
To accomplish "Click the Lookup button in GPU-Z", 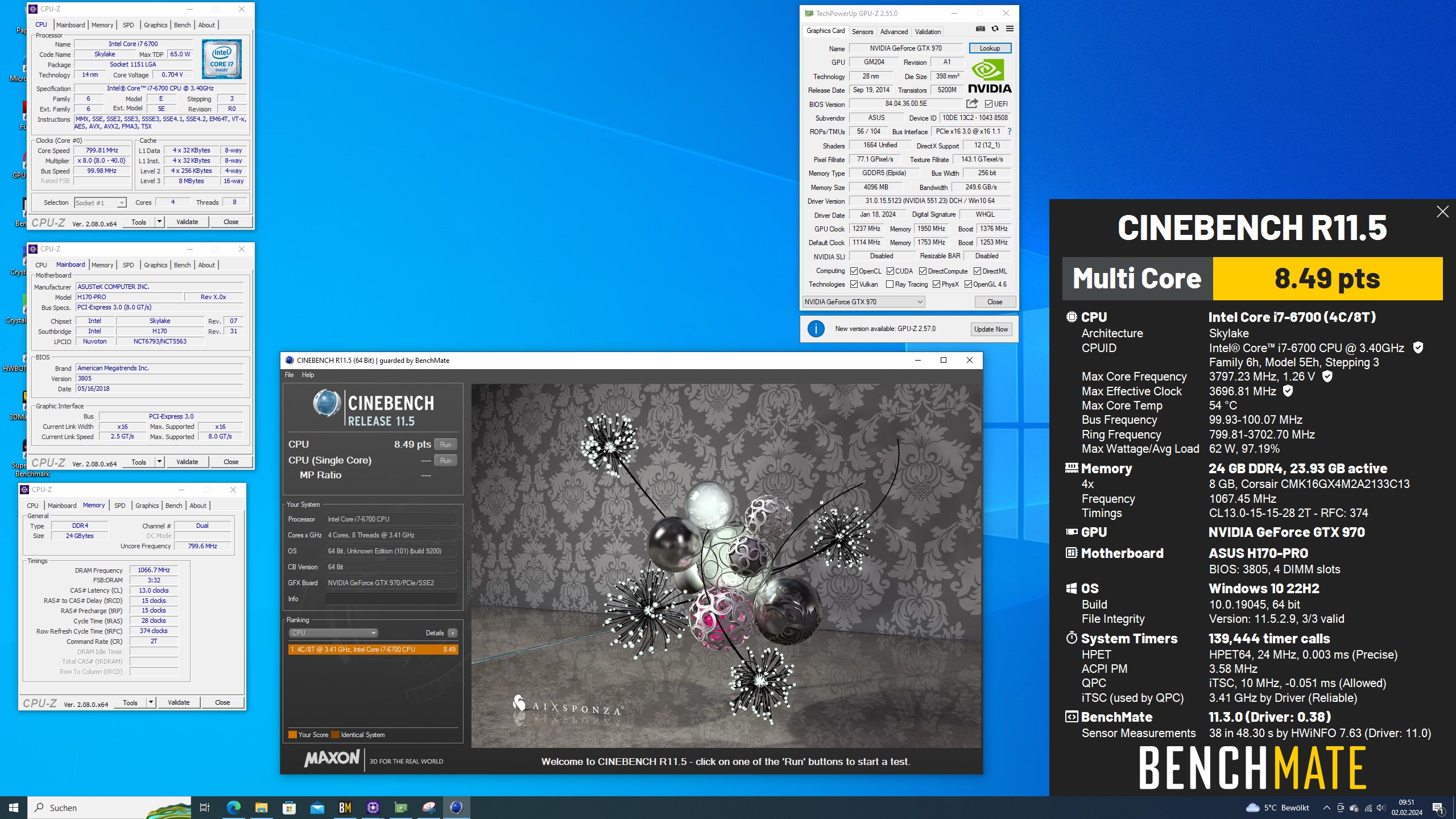I will click(x=990, y=48).
